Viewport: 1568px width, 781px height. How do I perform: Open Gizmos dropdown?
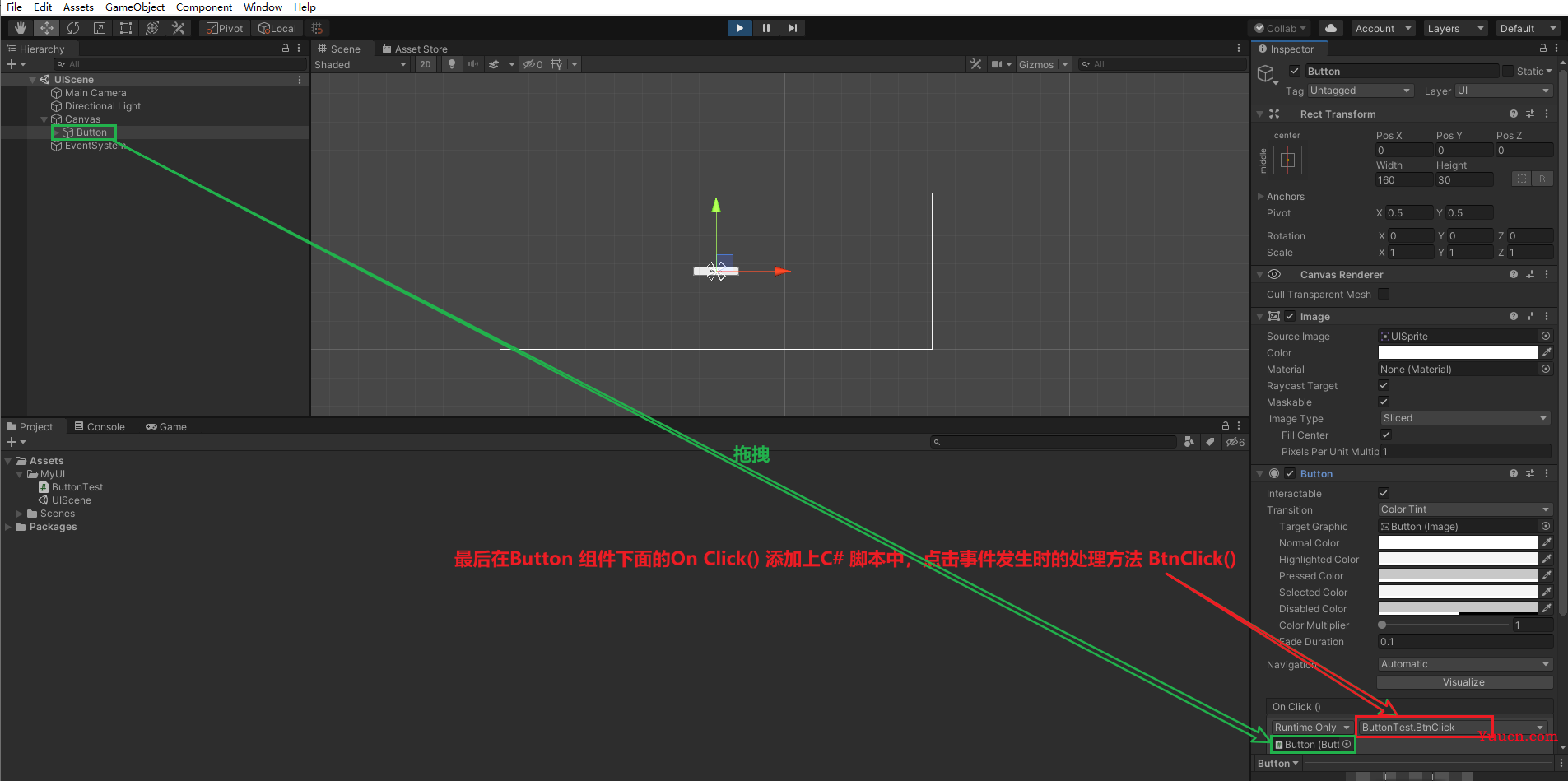1043,64
